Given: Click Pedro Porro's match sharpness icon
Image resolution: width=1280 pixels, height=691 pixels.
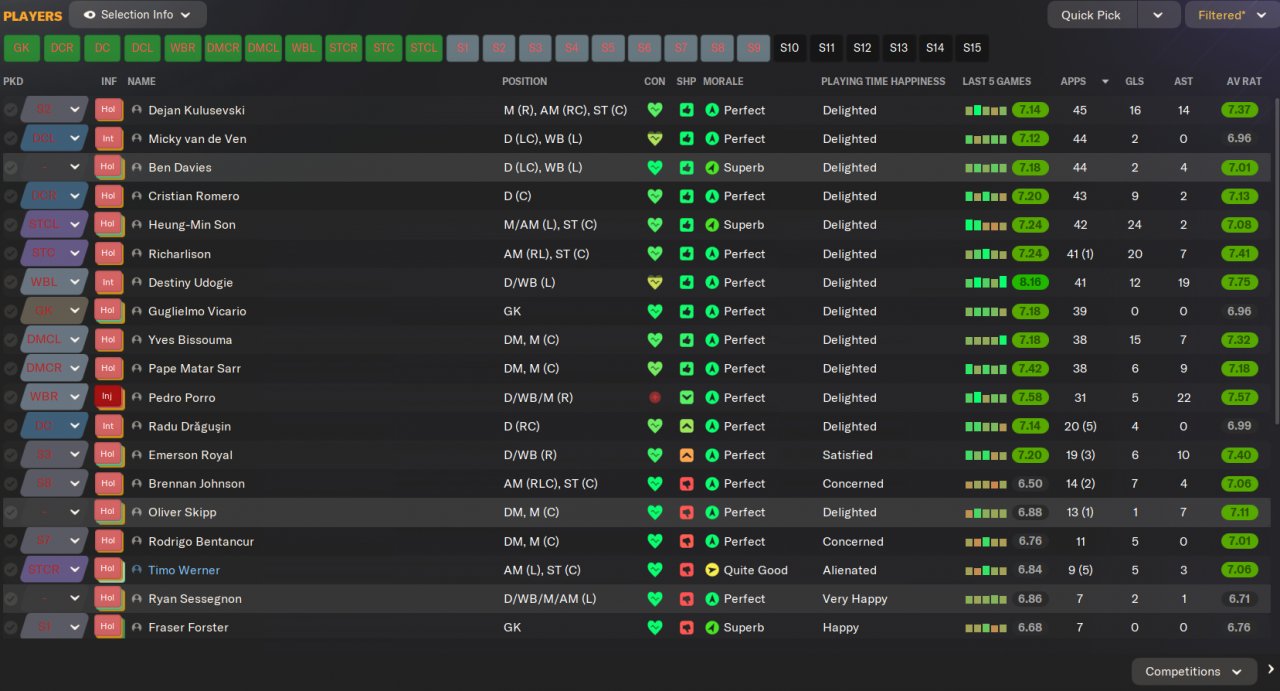Looking at the screenshot, I should [x=686, y=398].
